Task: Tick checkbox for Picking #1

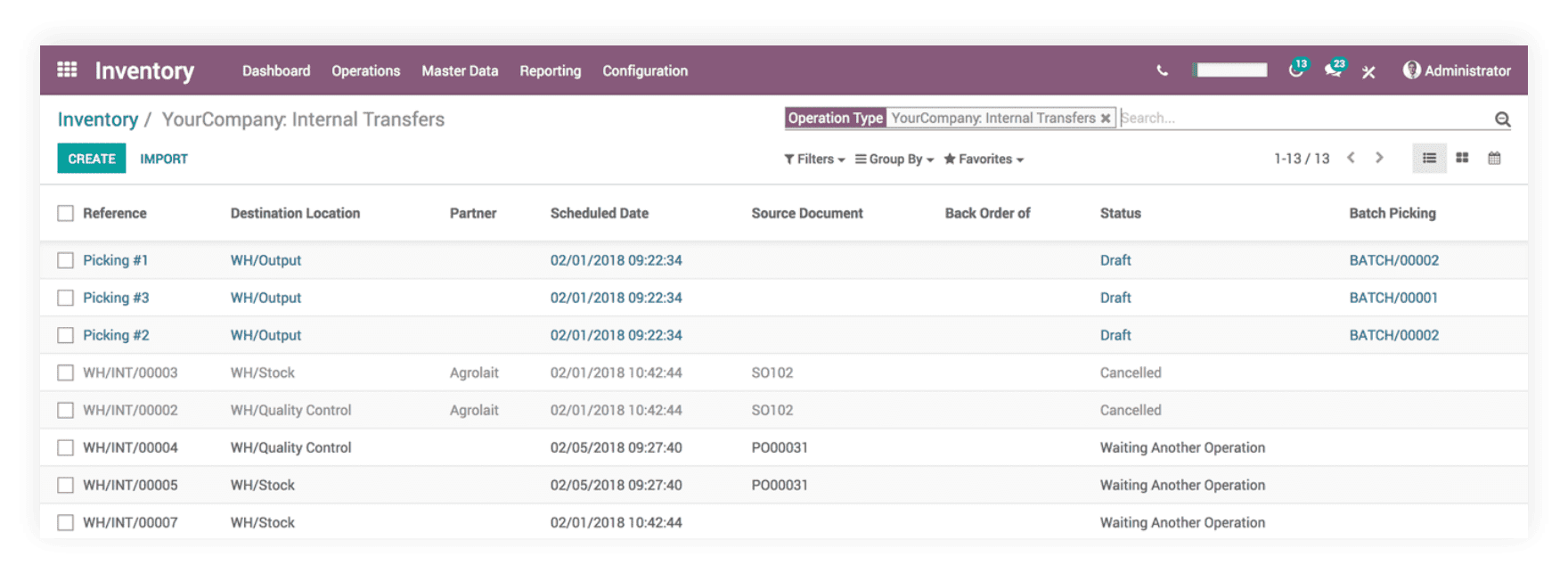Action: click(x=65, y=260)
